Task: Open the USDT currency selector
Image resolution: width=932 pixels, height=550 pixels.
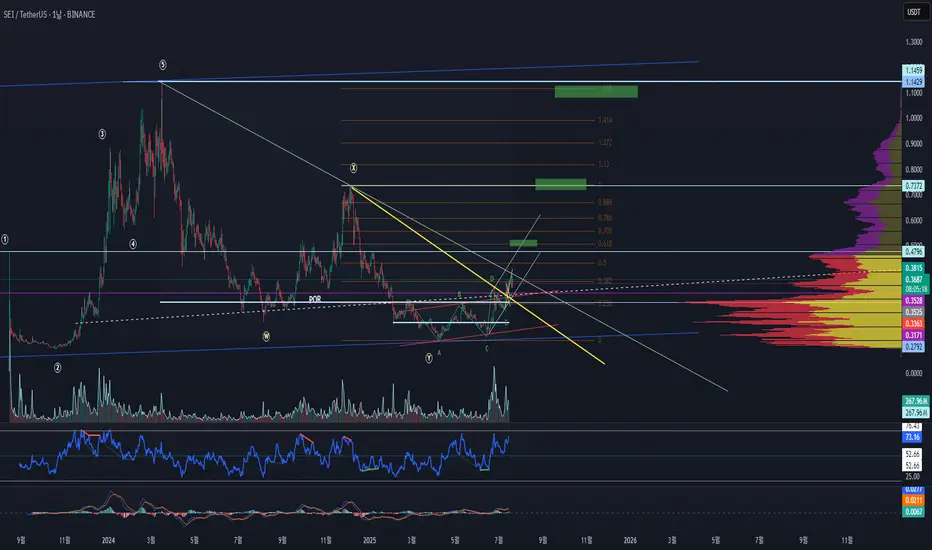Action: [914, 12]
